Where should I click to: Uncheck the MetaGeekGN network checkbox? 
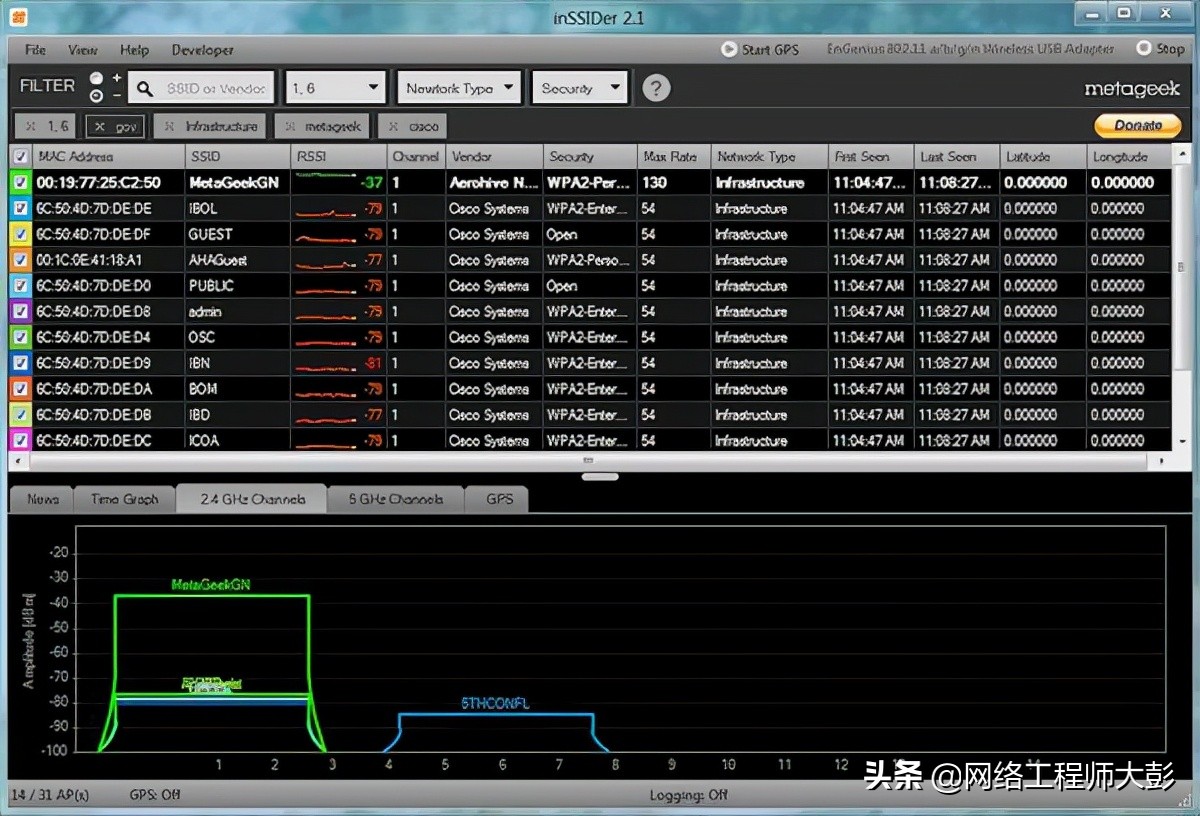click(x=21, y=183)
